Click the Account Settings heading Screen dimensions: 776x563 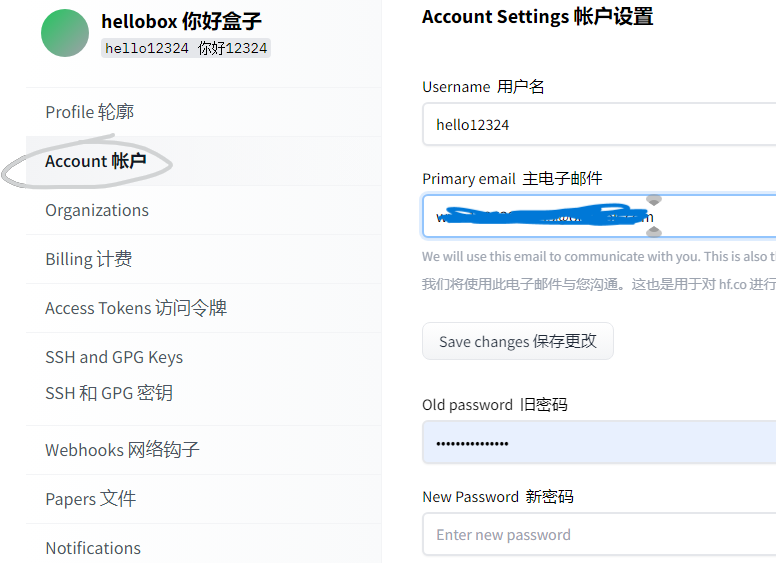tap(537, 17)
